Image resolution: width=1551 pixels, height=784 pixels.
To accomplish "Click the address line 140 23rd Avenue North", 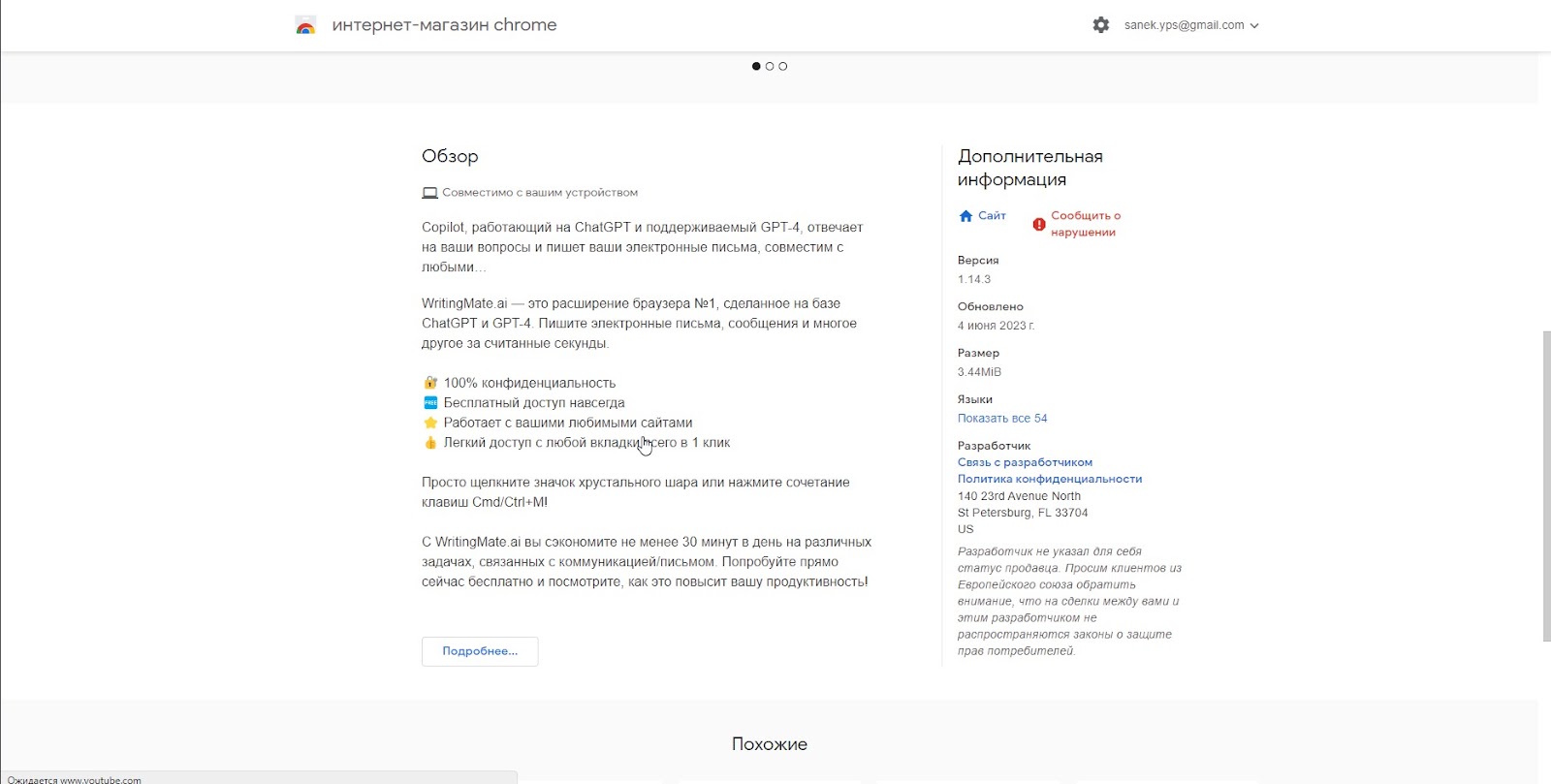I will (1019, 496).
